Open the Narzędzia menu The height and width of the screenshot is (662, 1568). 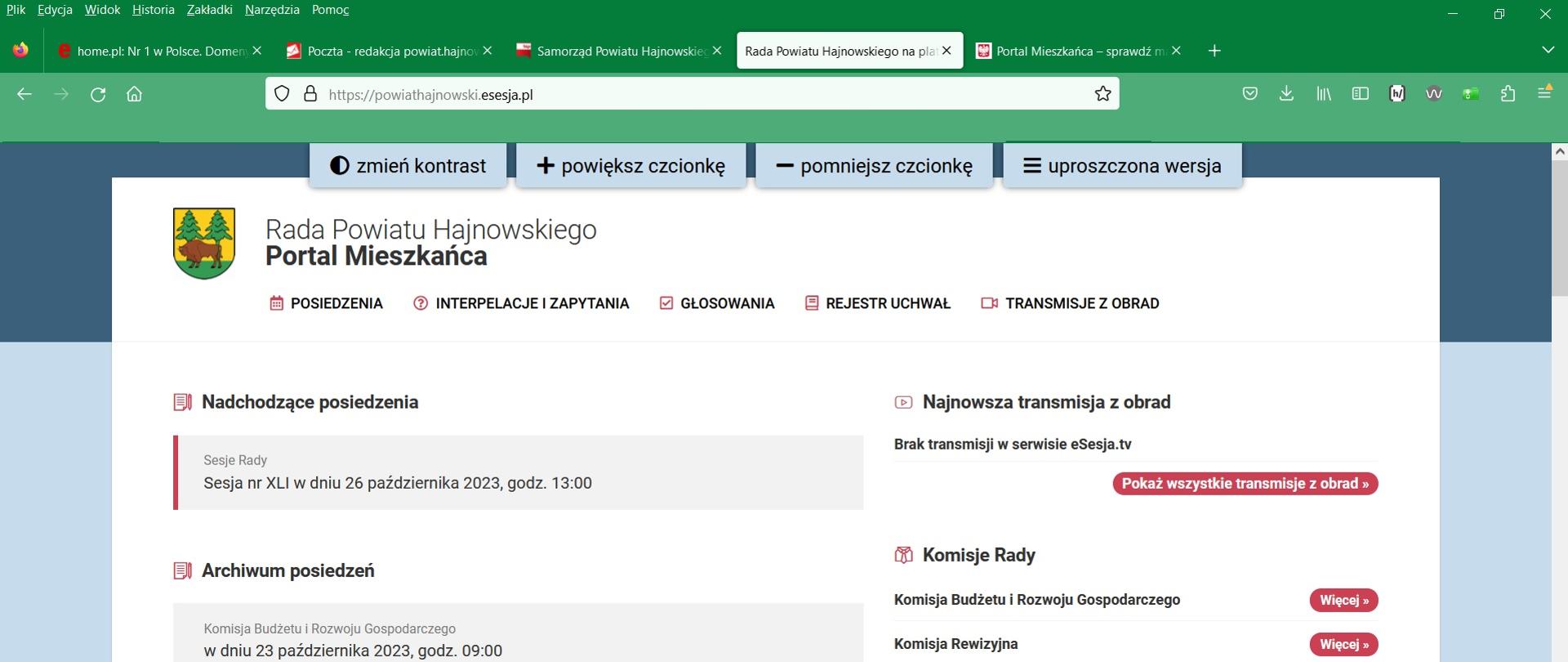(x=272, y=10)
